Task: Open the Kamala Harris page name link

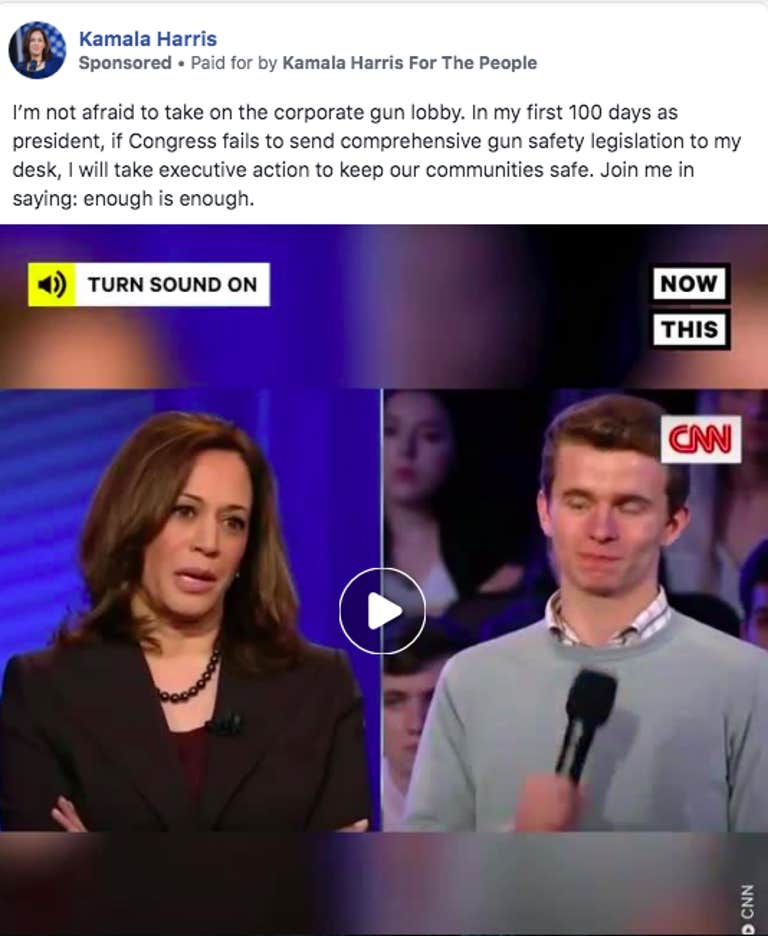Action: point(148,39)
